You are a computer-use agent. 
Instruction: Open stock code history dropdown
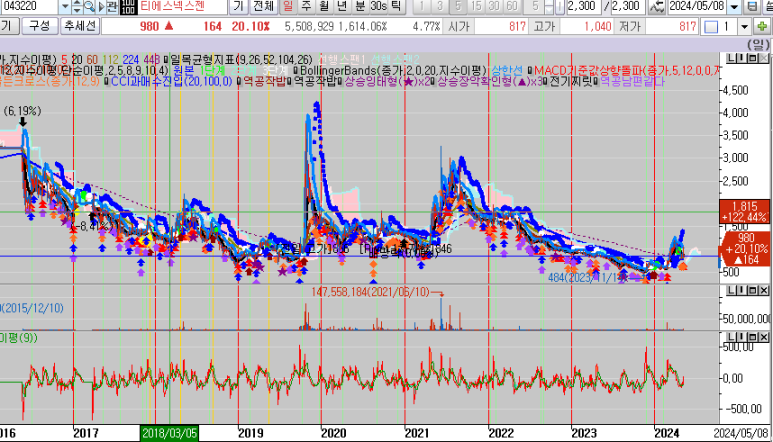tap(65, 6)
